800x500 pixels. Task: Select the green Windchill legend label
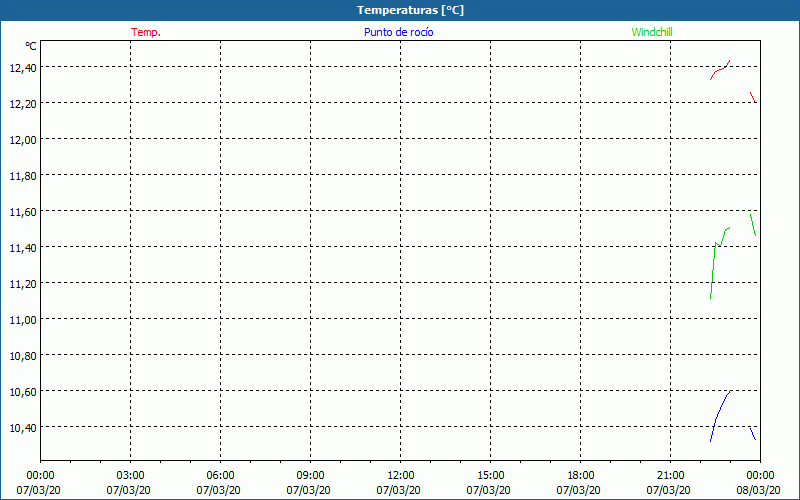click(x=652, y=32)
